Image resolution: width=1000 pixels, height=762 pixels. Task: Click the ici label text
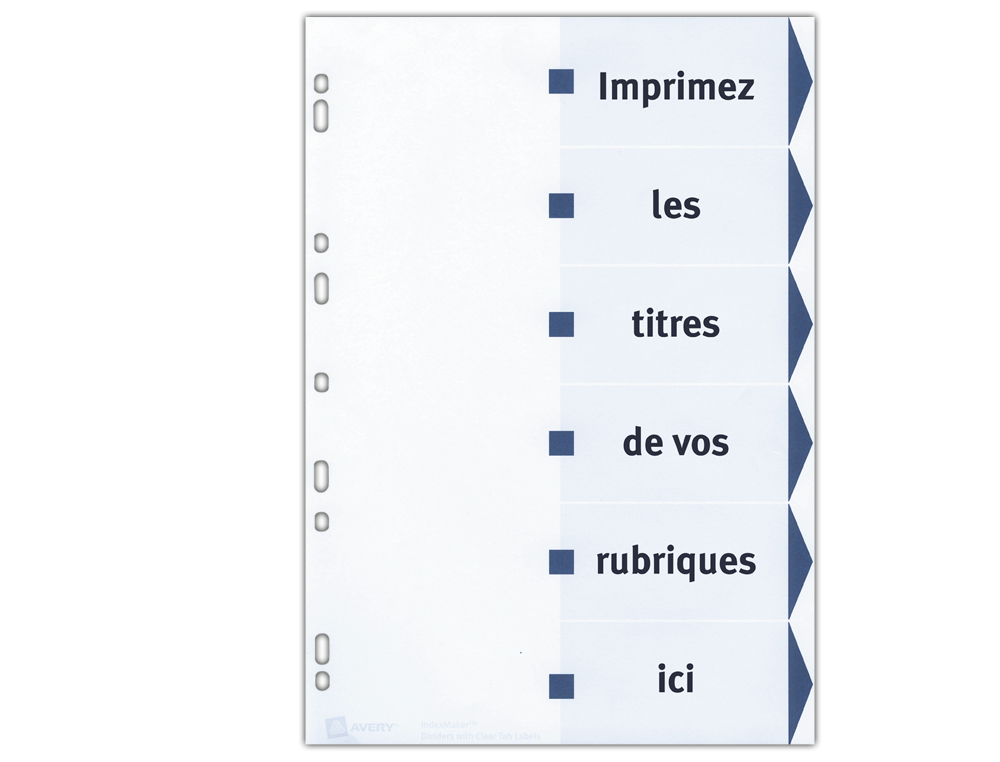[676, 678]
